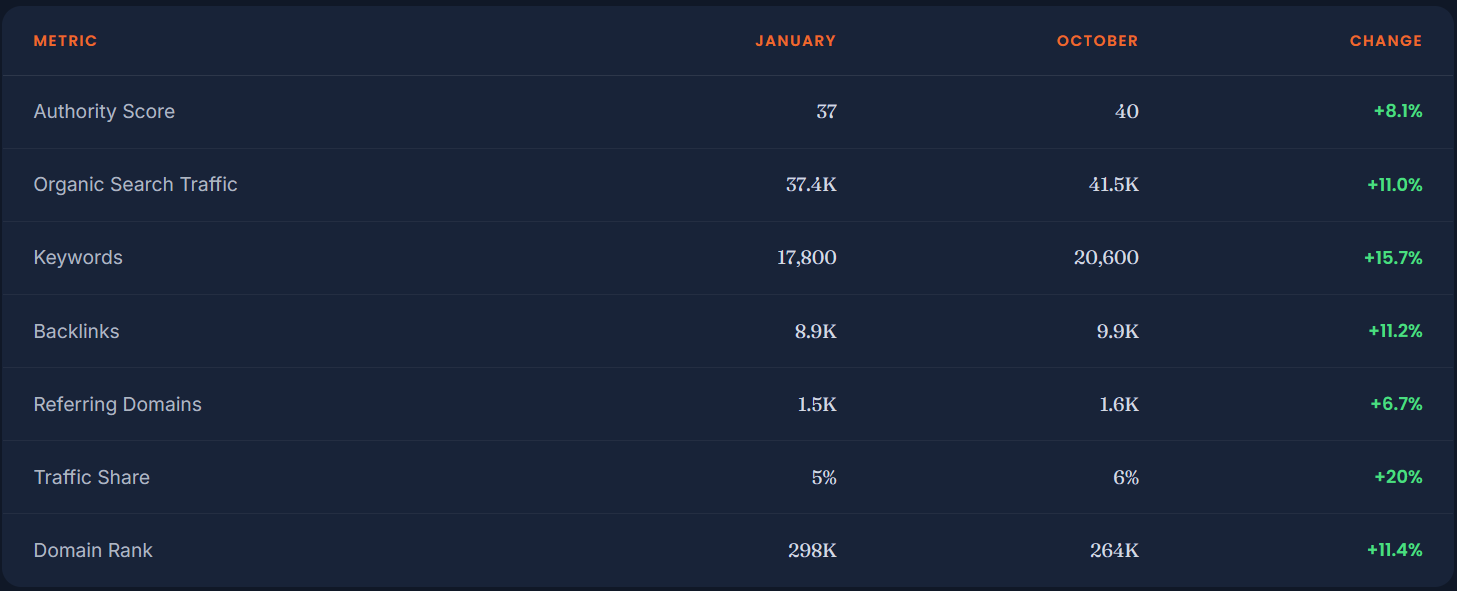Image resolution: width=1457 pixels, height=591 pixels.
Task: Click January backlinks value 8.9K
Action: (816, 331)
